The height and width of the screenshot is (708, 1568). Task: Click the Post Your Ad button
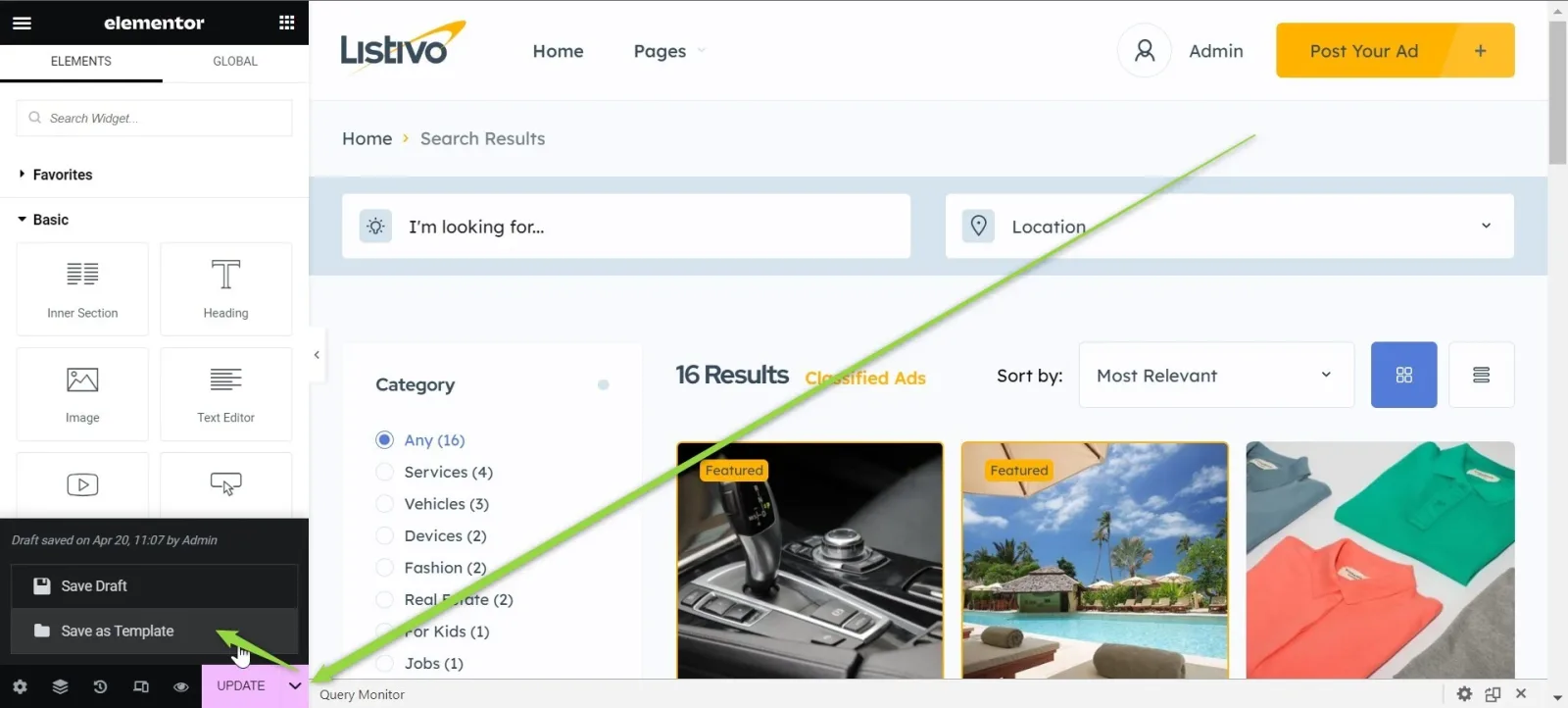coord(1395,50)
